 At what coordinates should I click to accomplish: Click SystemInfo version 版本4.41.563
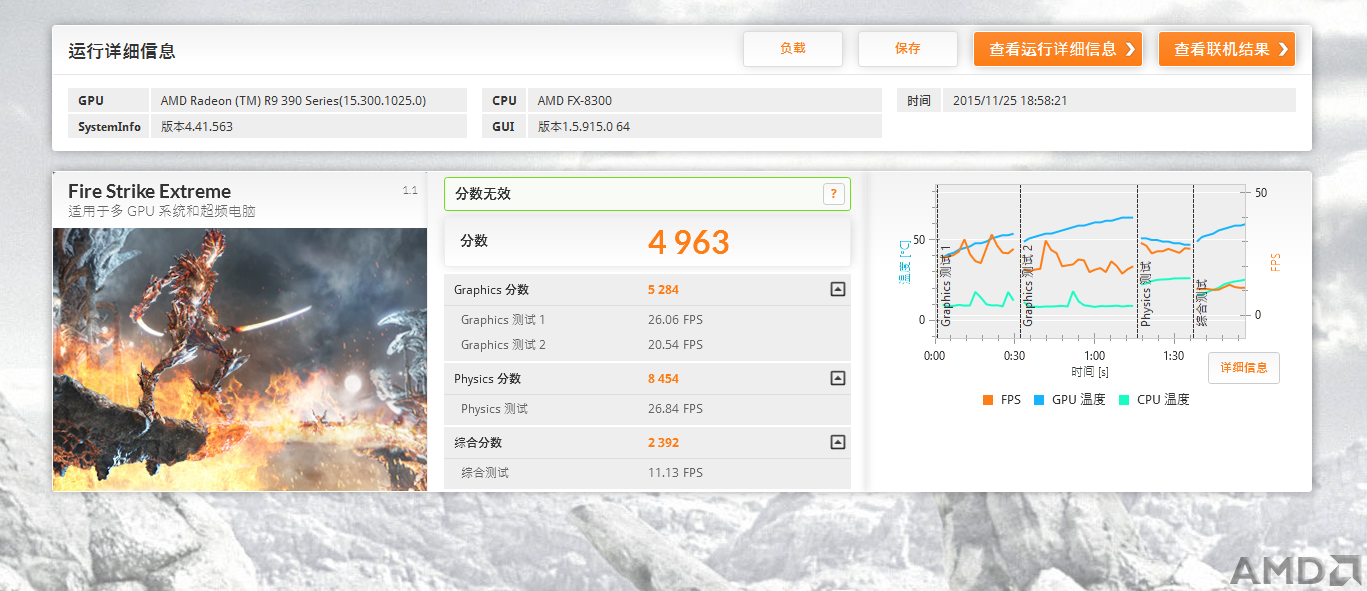click(196, 127)
